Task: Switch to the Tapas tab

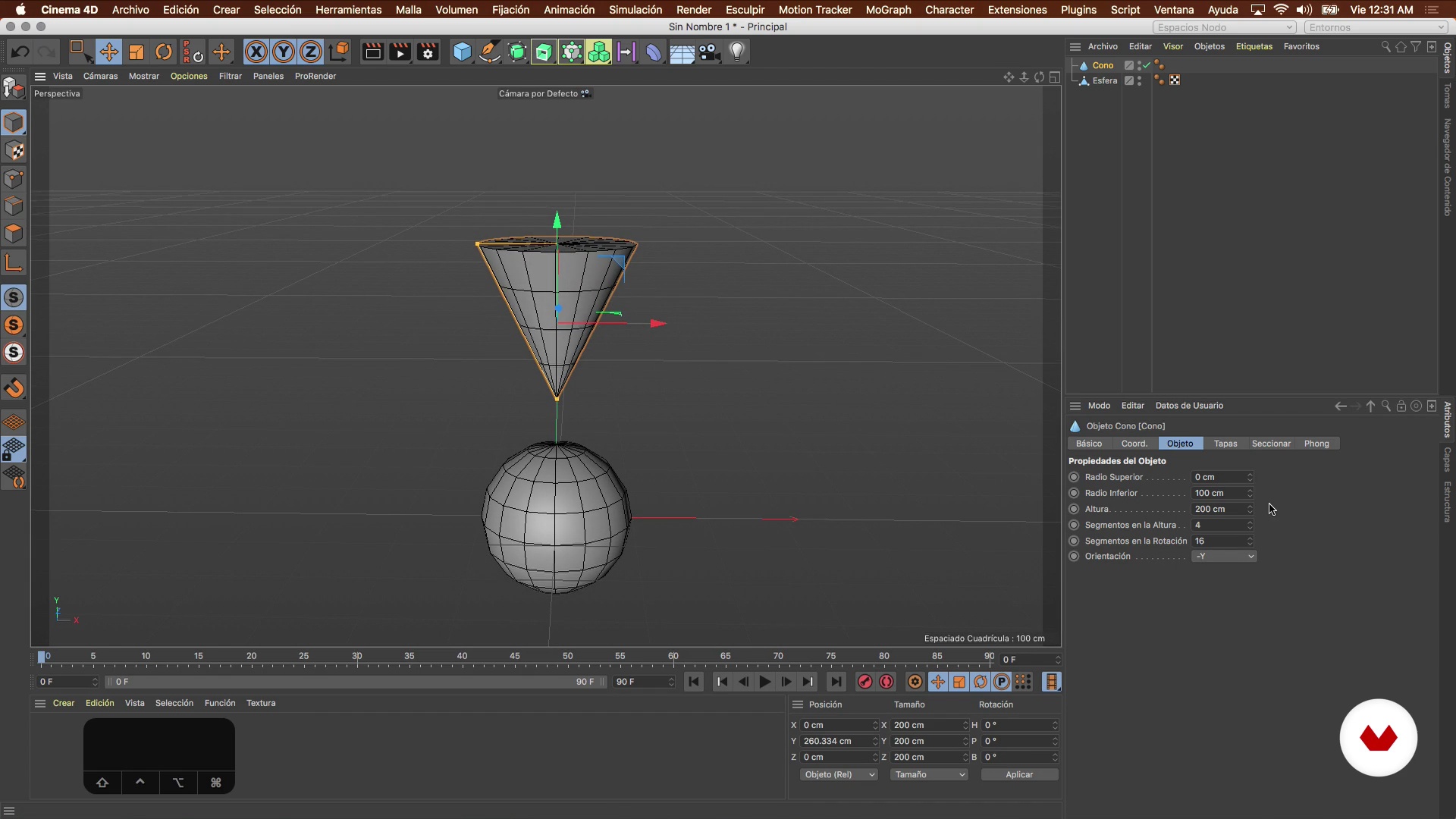Action: tap(1225, 444)
